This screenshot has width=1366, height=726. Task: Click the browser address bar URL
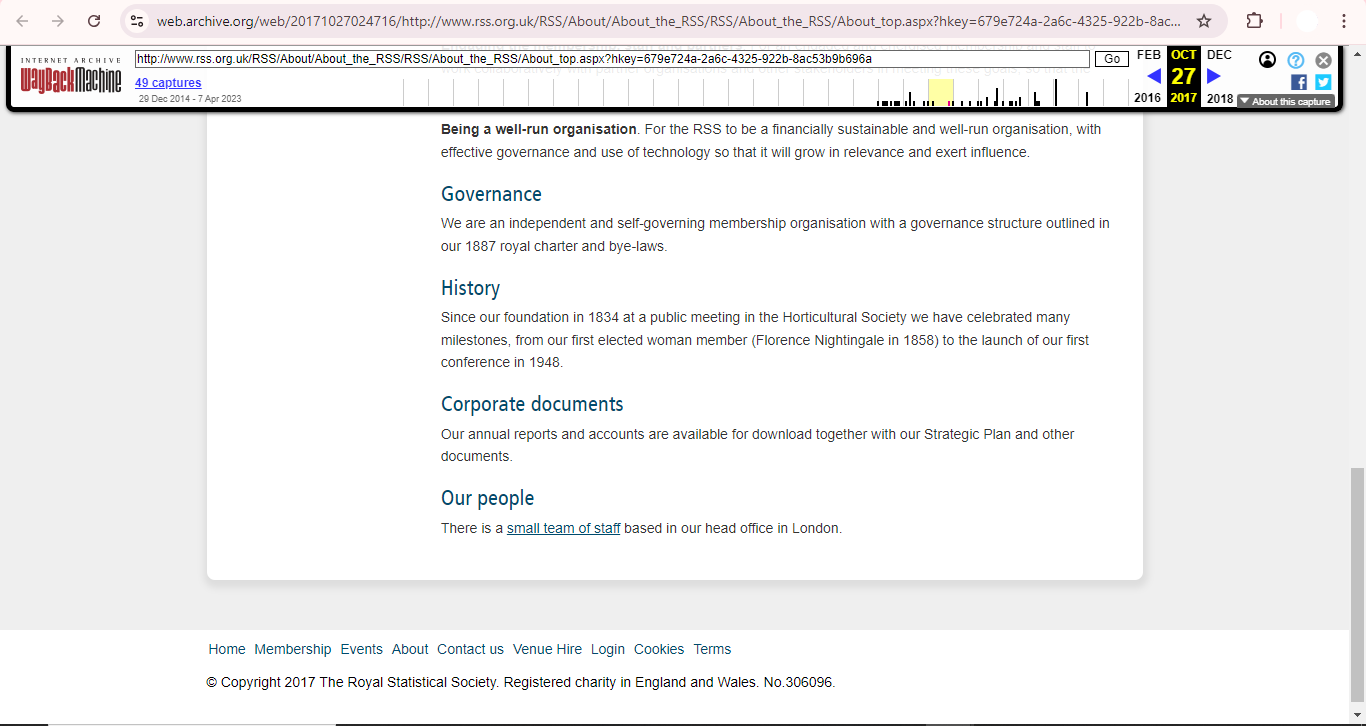pos(668,21)
